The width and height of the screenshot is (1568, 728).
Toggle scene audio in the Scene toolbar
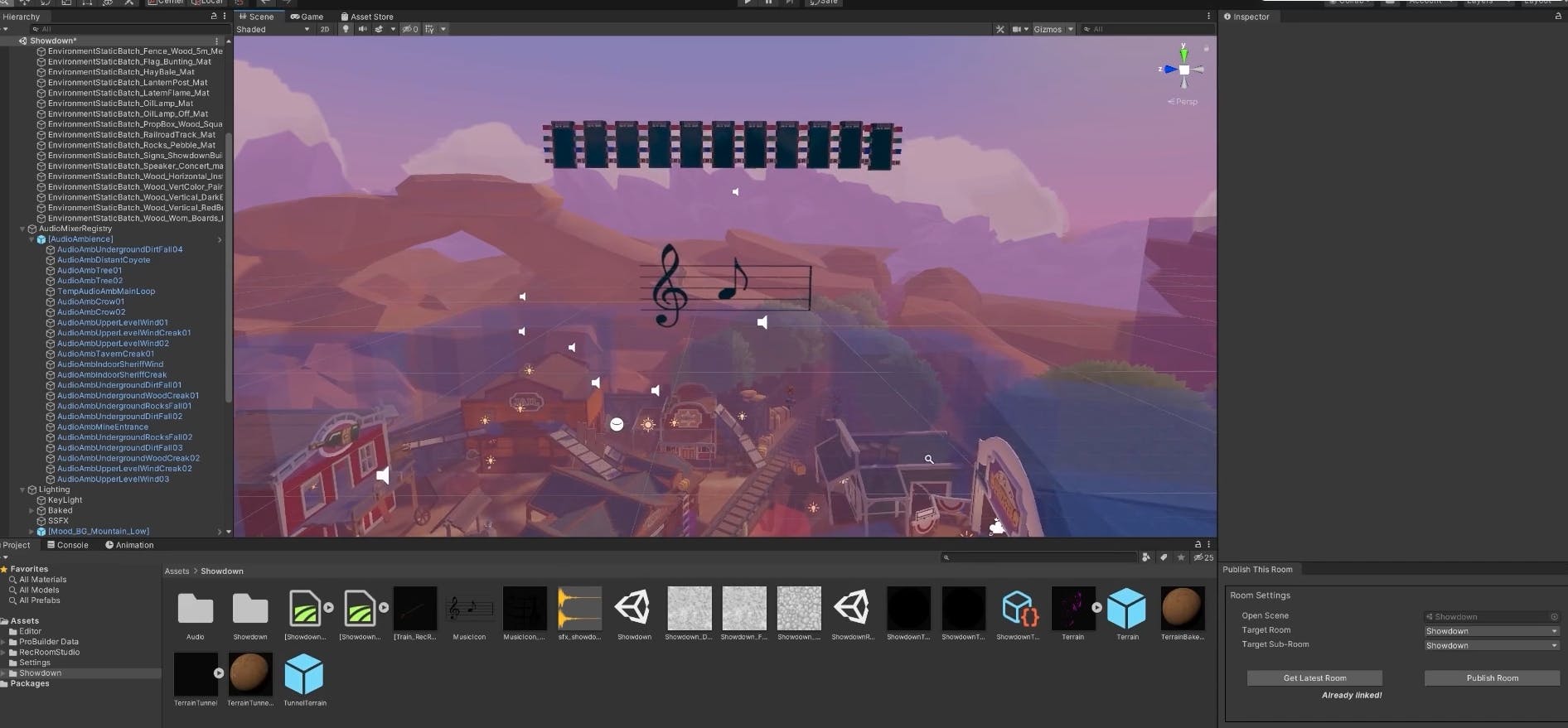point(362,29)
